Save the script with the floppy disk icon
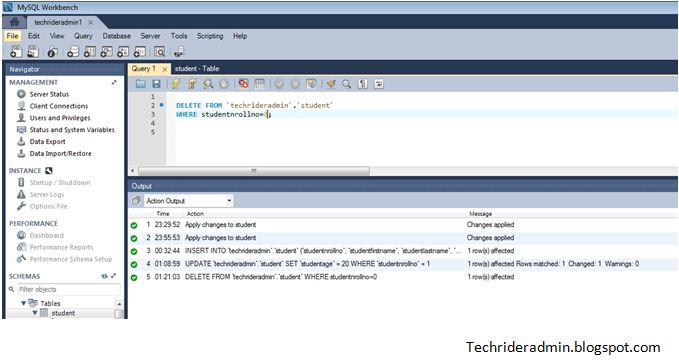The width and height of the screenshot is (679, 360). [156, 84]
